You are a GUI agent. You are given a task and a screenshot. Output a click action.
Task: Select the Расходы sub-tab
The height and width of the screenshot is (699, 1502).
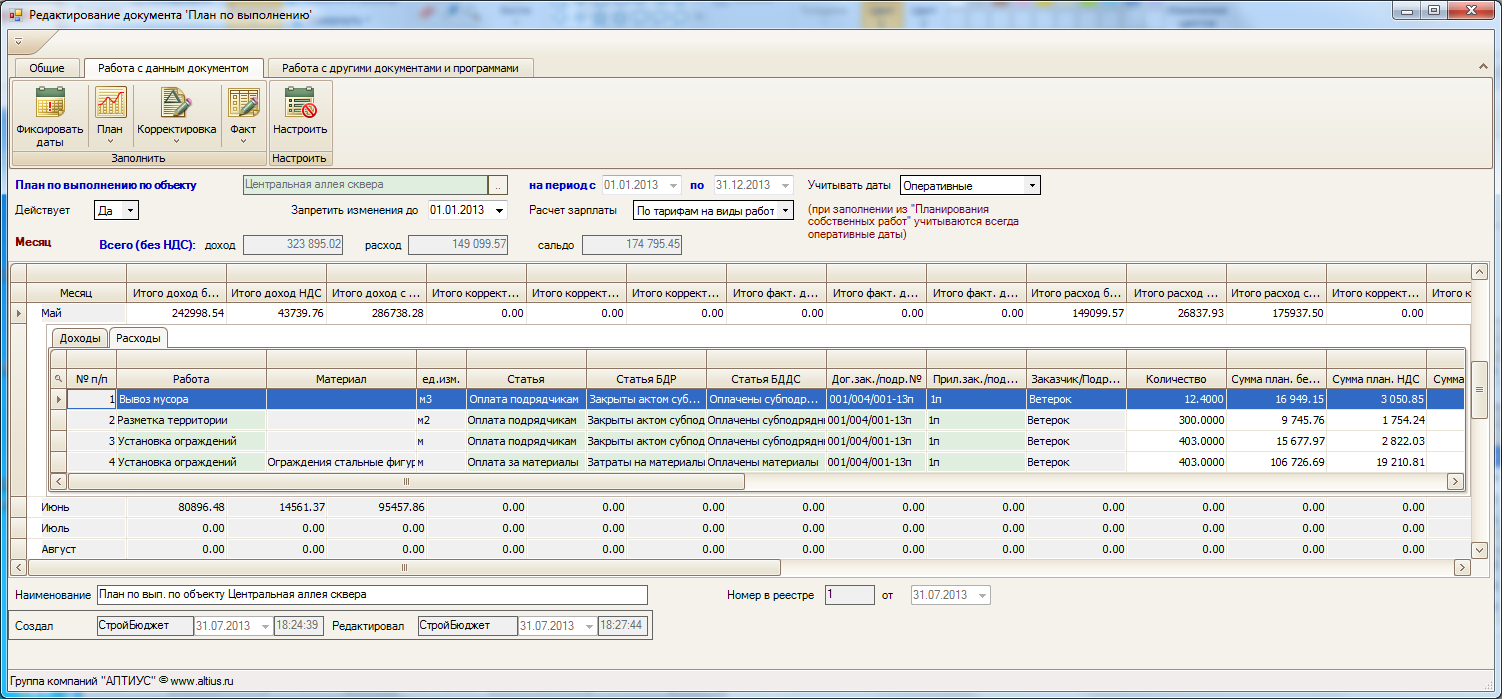(138, 338)
